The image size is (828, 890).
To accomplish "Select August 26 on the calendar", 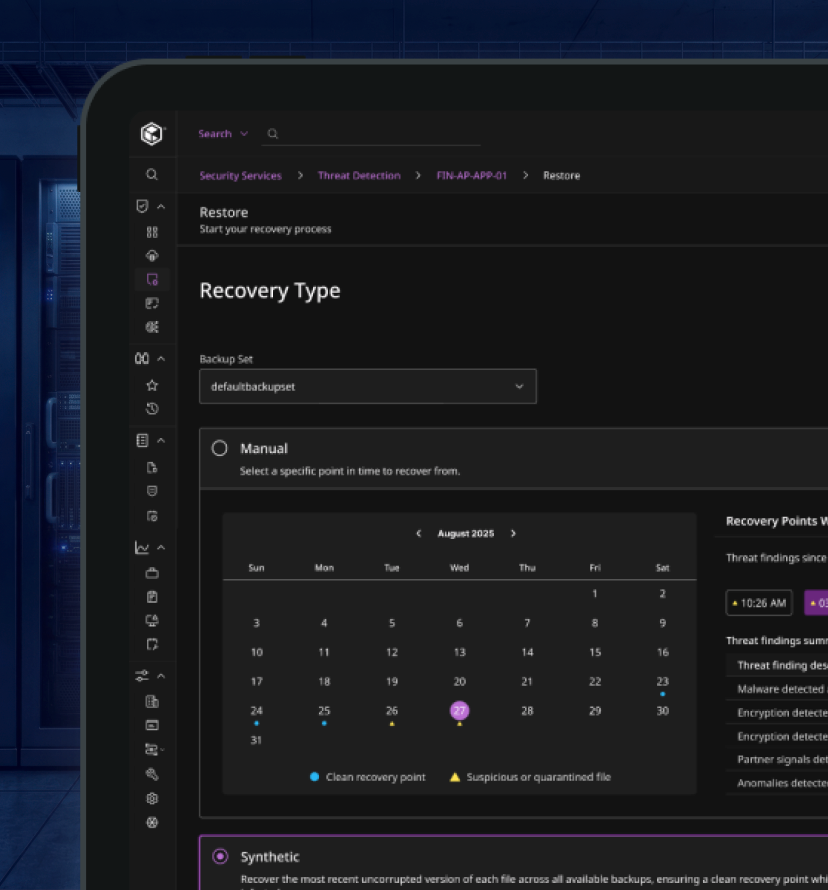I will tap(392, 711).
